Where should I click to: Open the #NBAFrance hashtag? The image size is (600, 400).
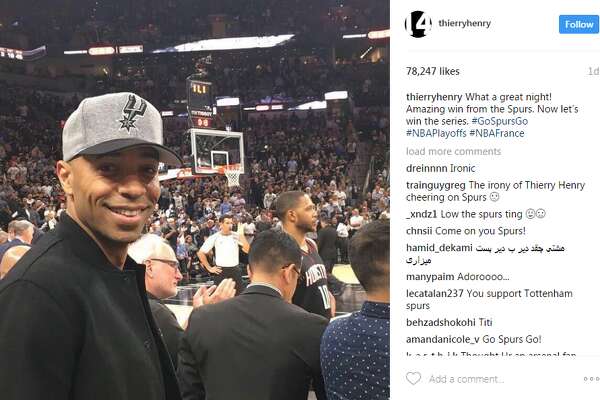click(x=497, y=133)
